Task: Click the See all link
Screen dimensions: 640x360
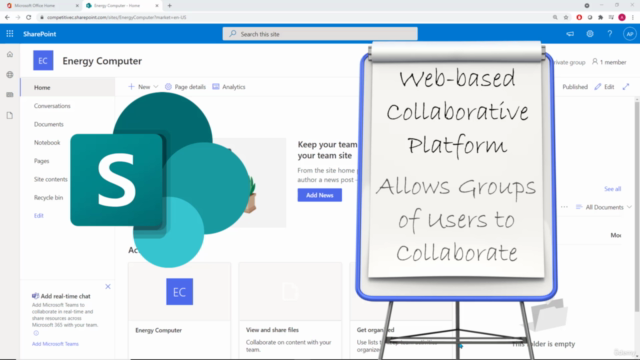Action: (613, 189)
